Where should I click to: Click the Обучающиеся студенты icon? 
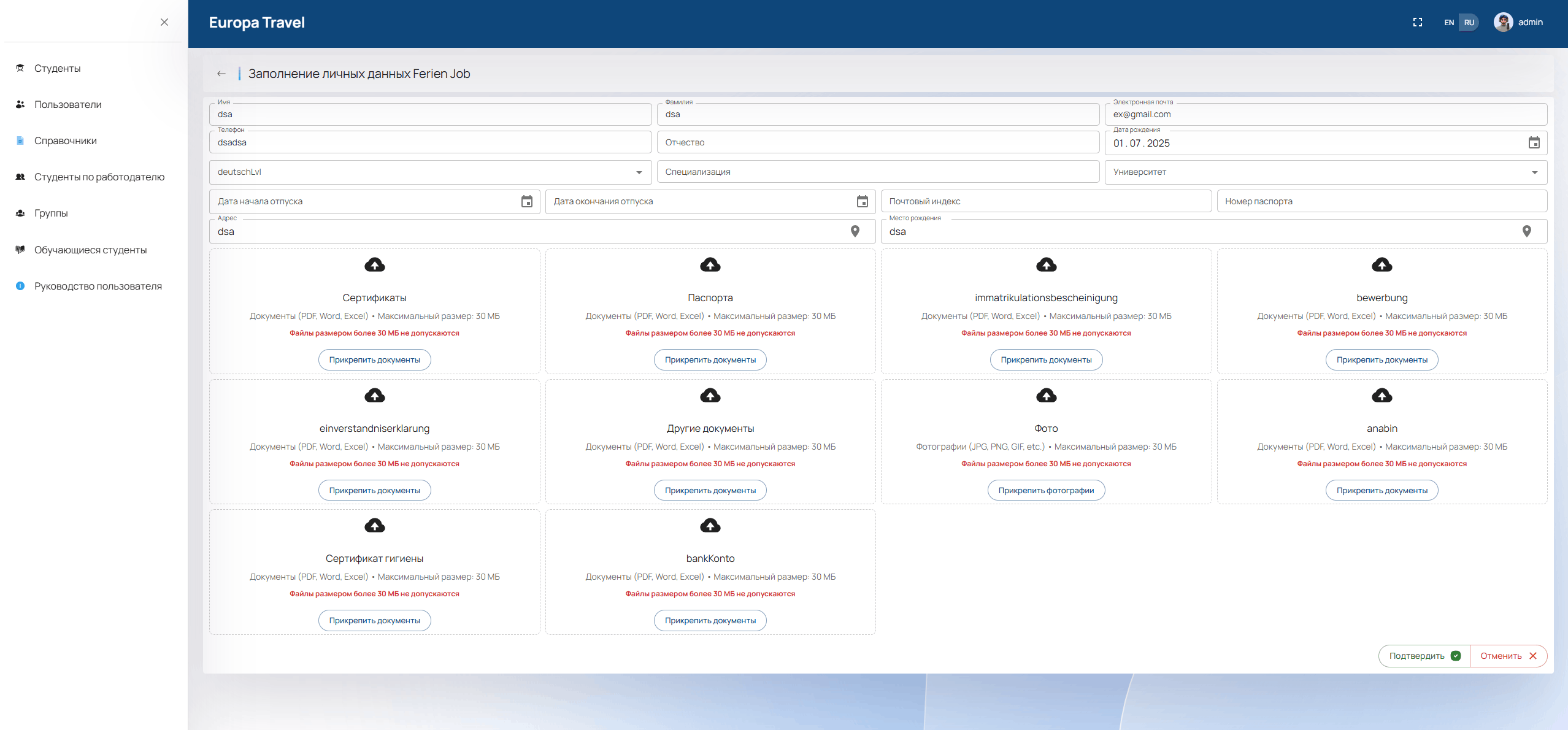pyautogui.click(x=20, y=250)
